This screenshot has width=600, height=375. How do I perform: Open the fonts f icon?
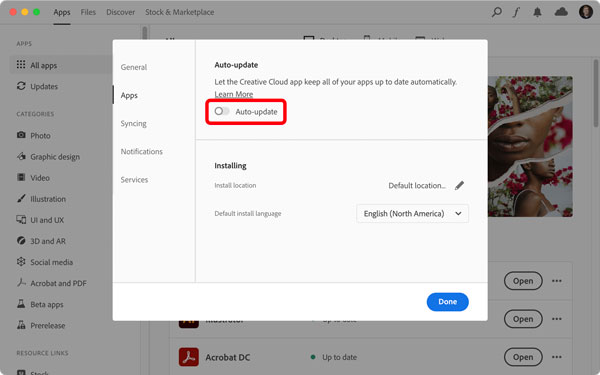(516, 12)
